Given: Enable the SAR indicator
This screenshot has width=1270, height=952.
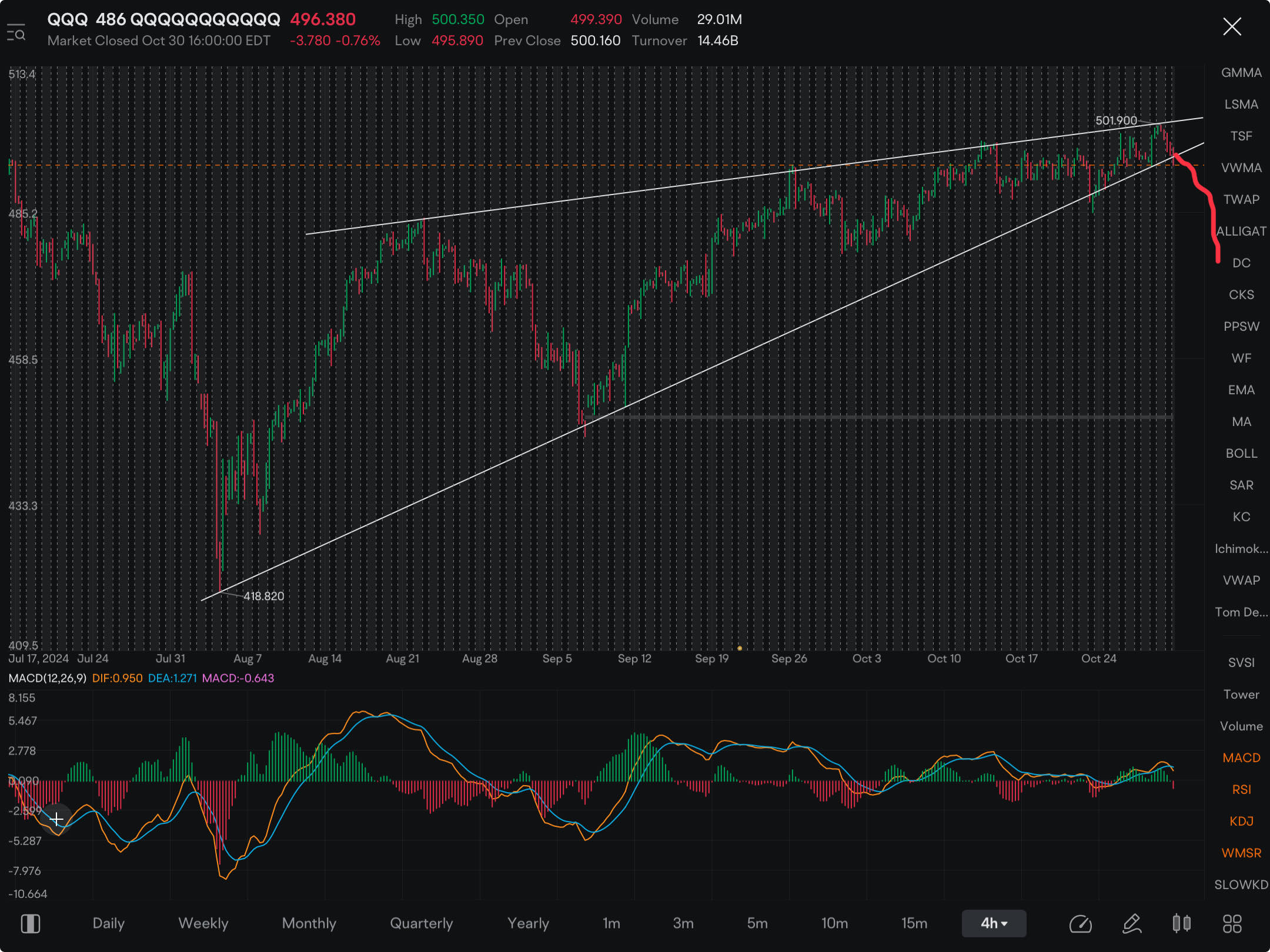Looking at the screenshot, I should click(1241, 485).
